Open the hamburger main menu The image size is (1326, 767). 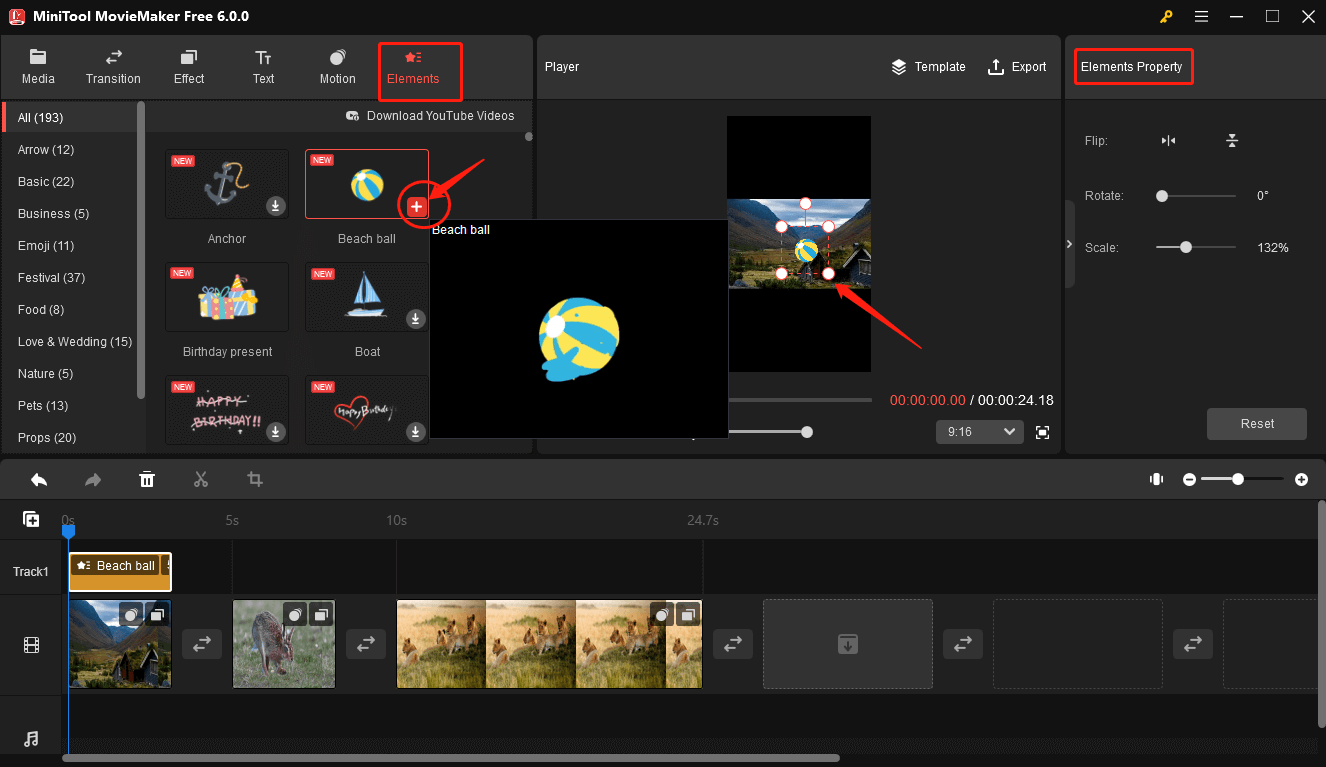click(1201, 16)
